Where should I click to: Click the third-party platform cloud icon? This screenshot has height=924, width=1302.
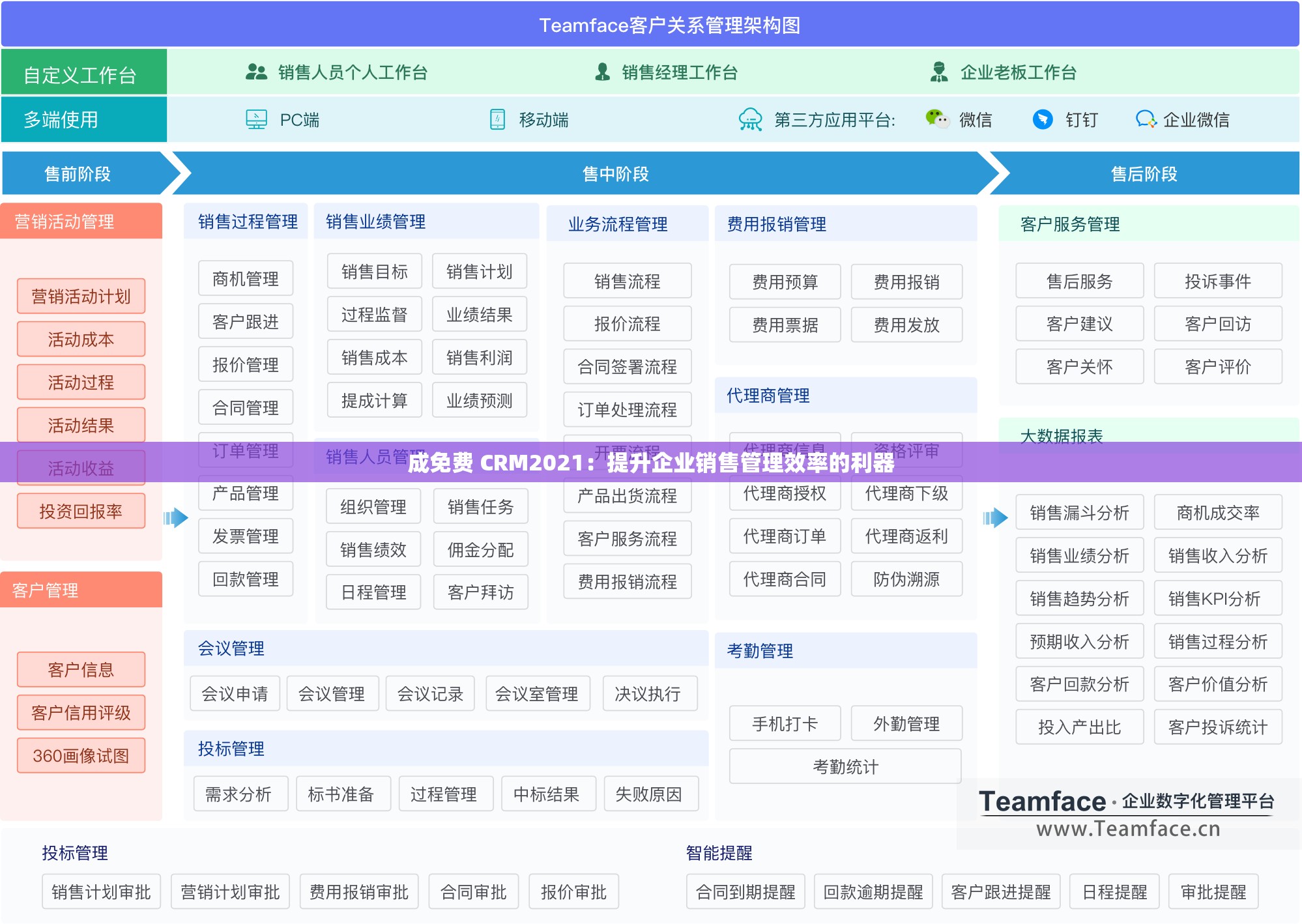(751, 119)
